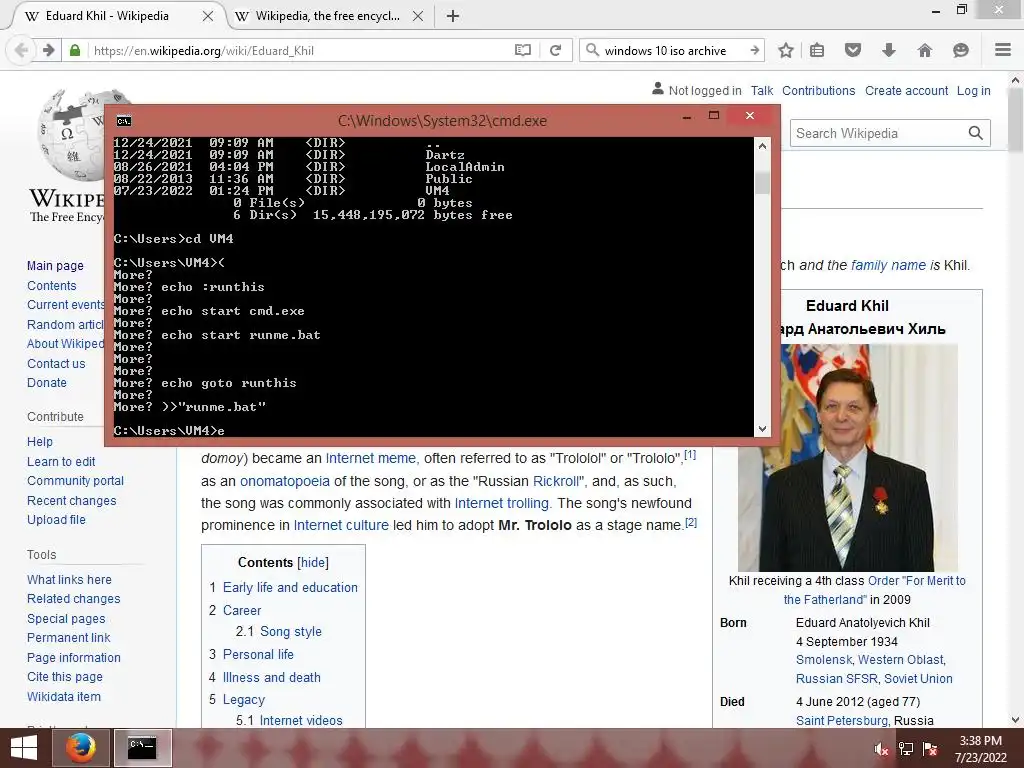Open the Hello chat smiley icon
This screenshot has height=768, width=1024.
tap(961, 50)
